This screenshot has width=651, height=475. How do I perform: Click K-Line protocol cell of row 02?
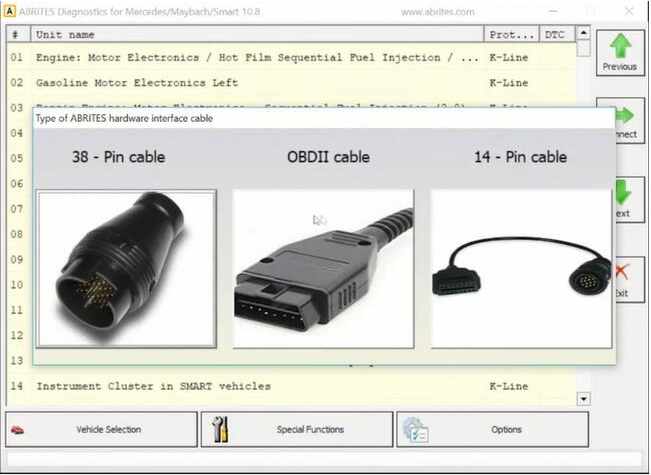(509, 83)
